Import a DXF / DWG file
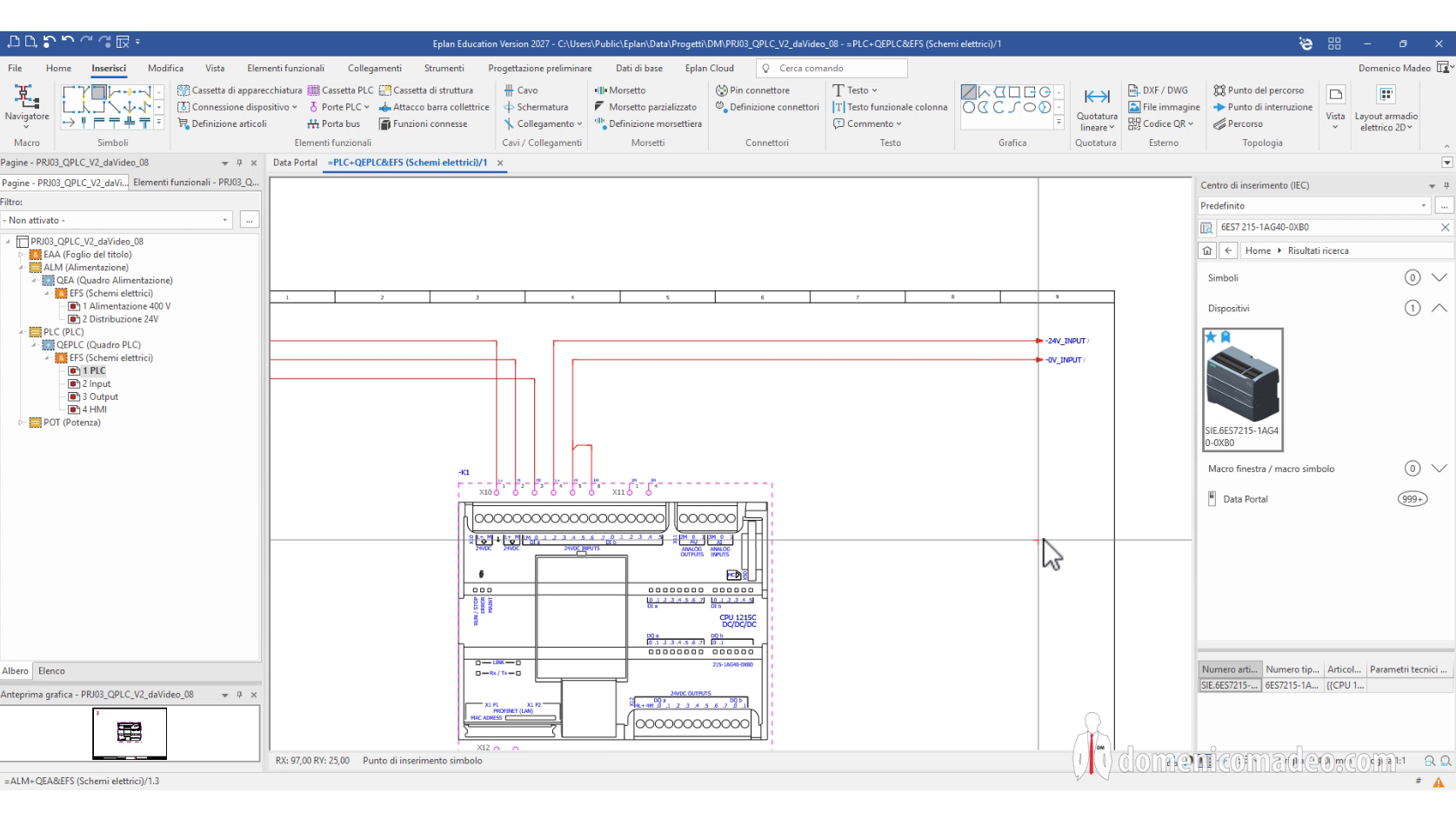This screenshot has height=819, width=1456. click(x=1158, y=90)
